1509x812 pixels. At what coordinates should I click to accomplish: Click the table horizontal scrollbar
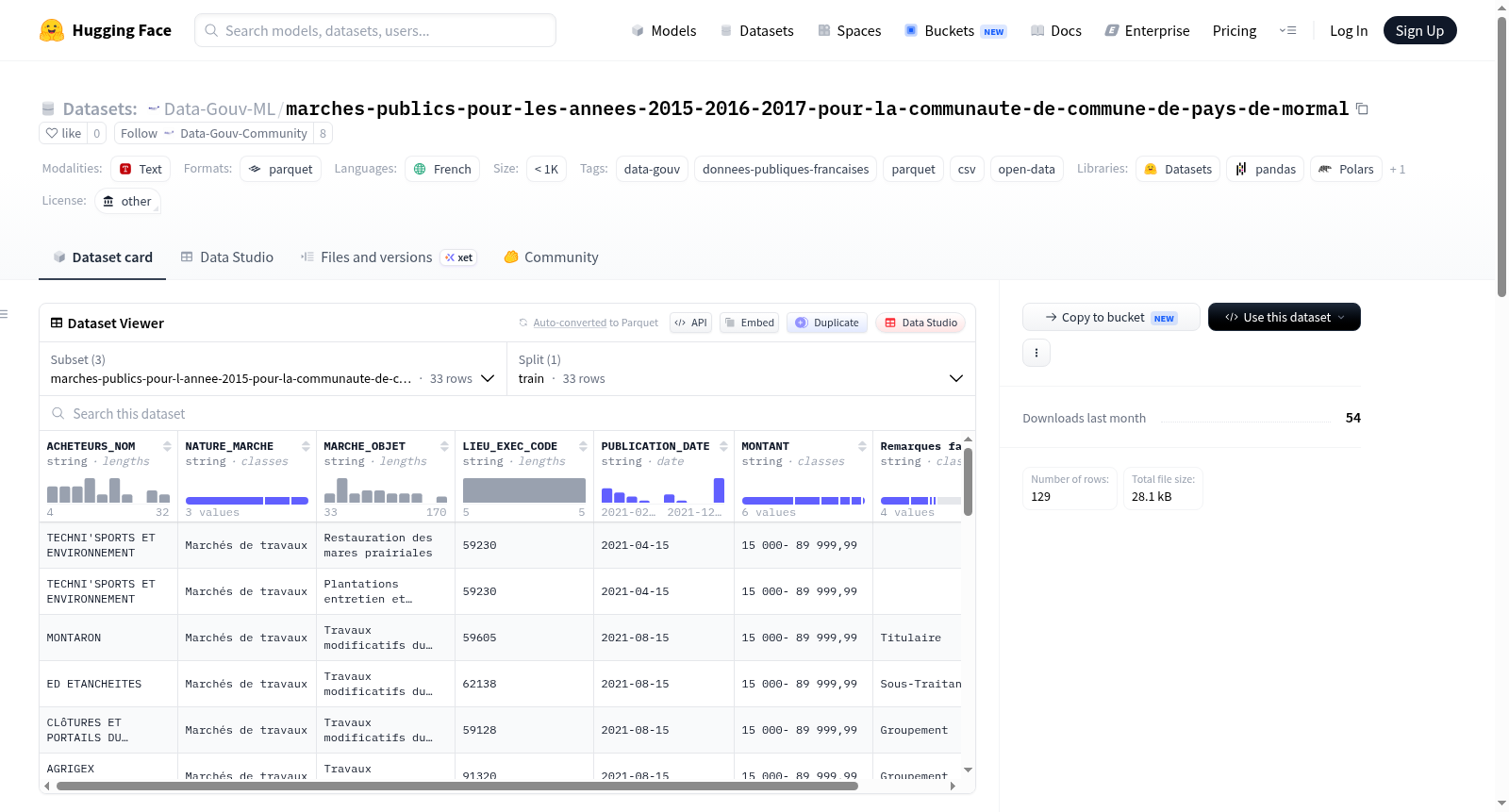[457, 786]
